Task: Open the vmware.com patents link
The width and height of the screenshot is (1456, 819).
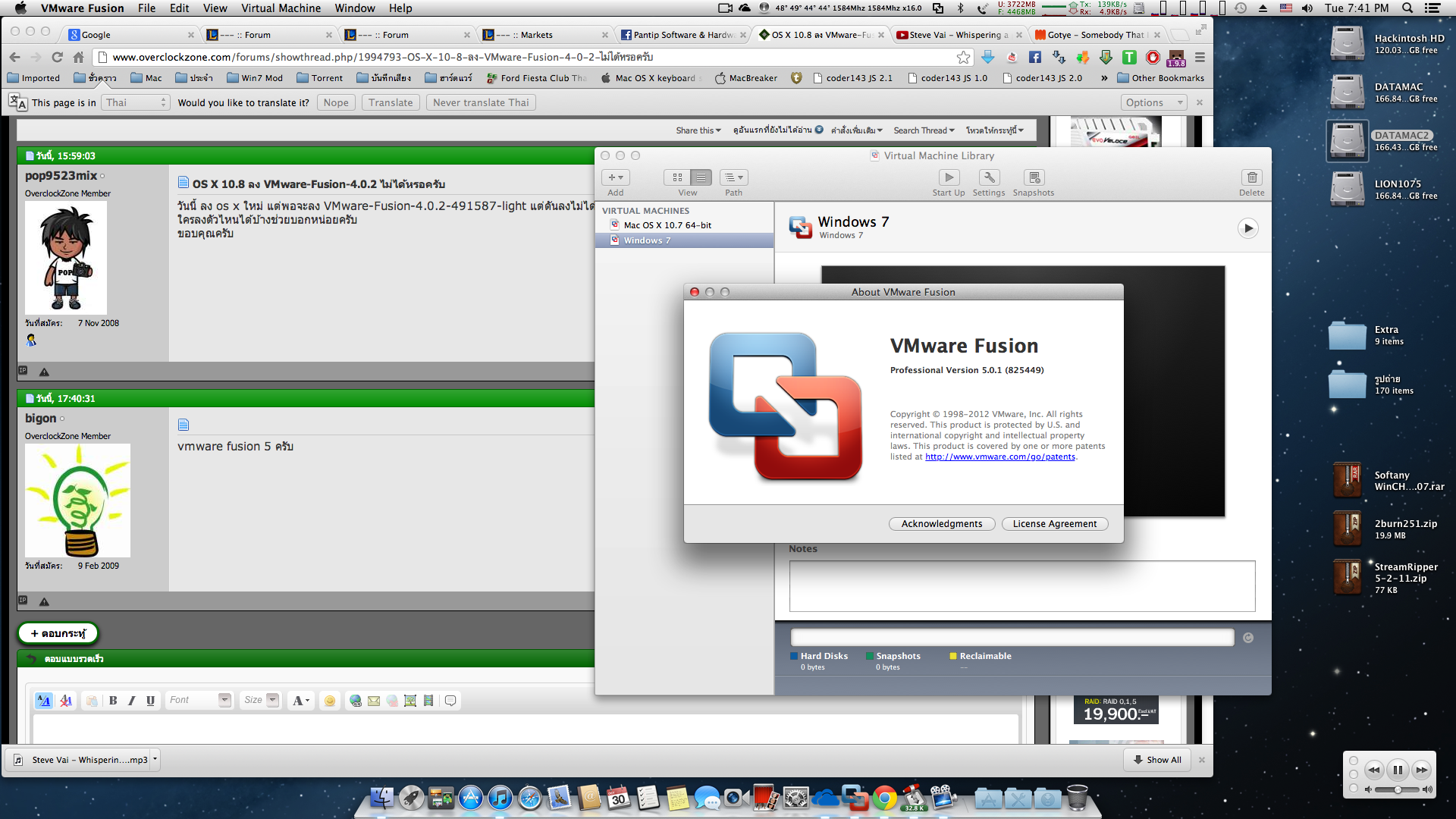Action: tap(999, 457)
